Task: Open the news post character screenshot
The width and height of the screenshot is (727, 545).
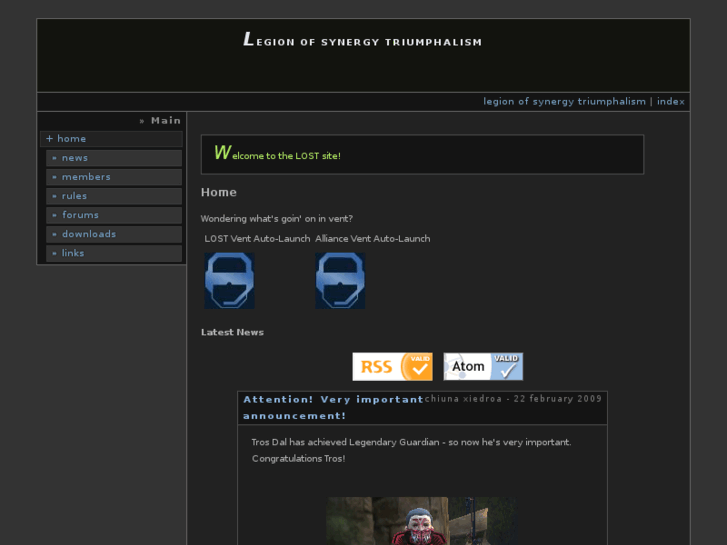Action: pos(421,521)
